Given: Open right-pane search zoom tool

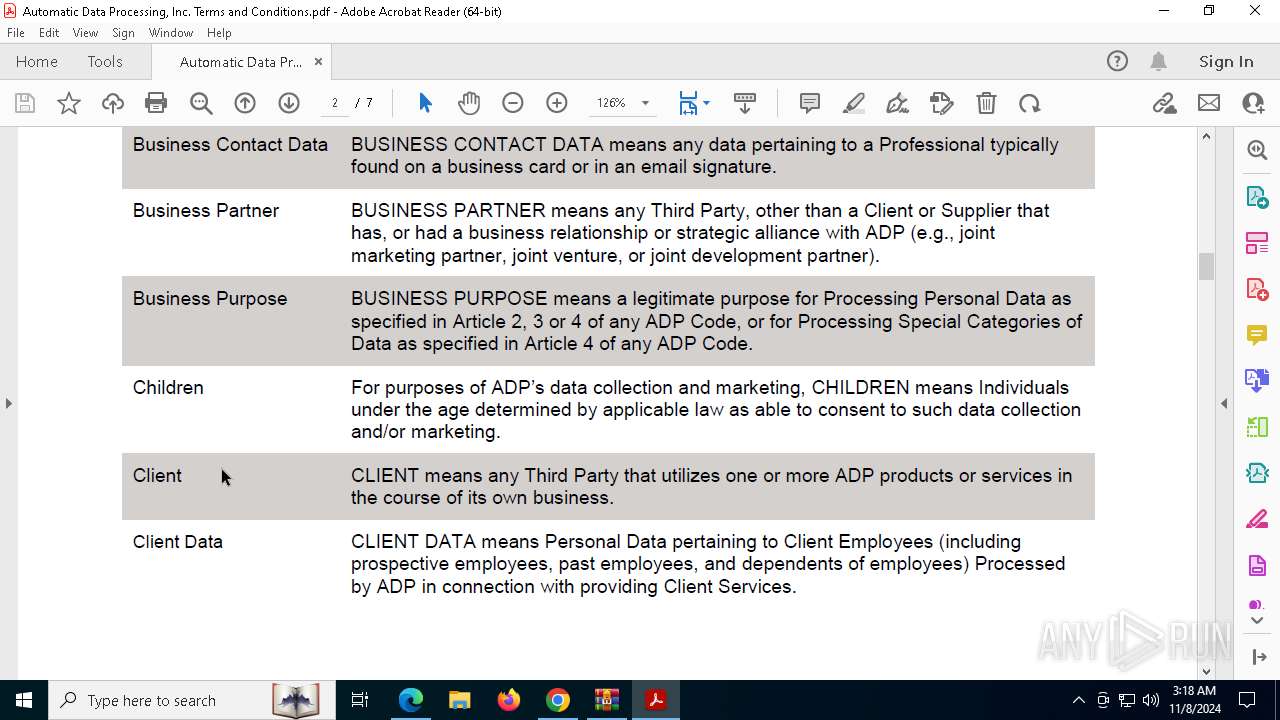Looking at the screenshot, I should [1257, 150].
